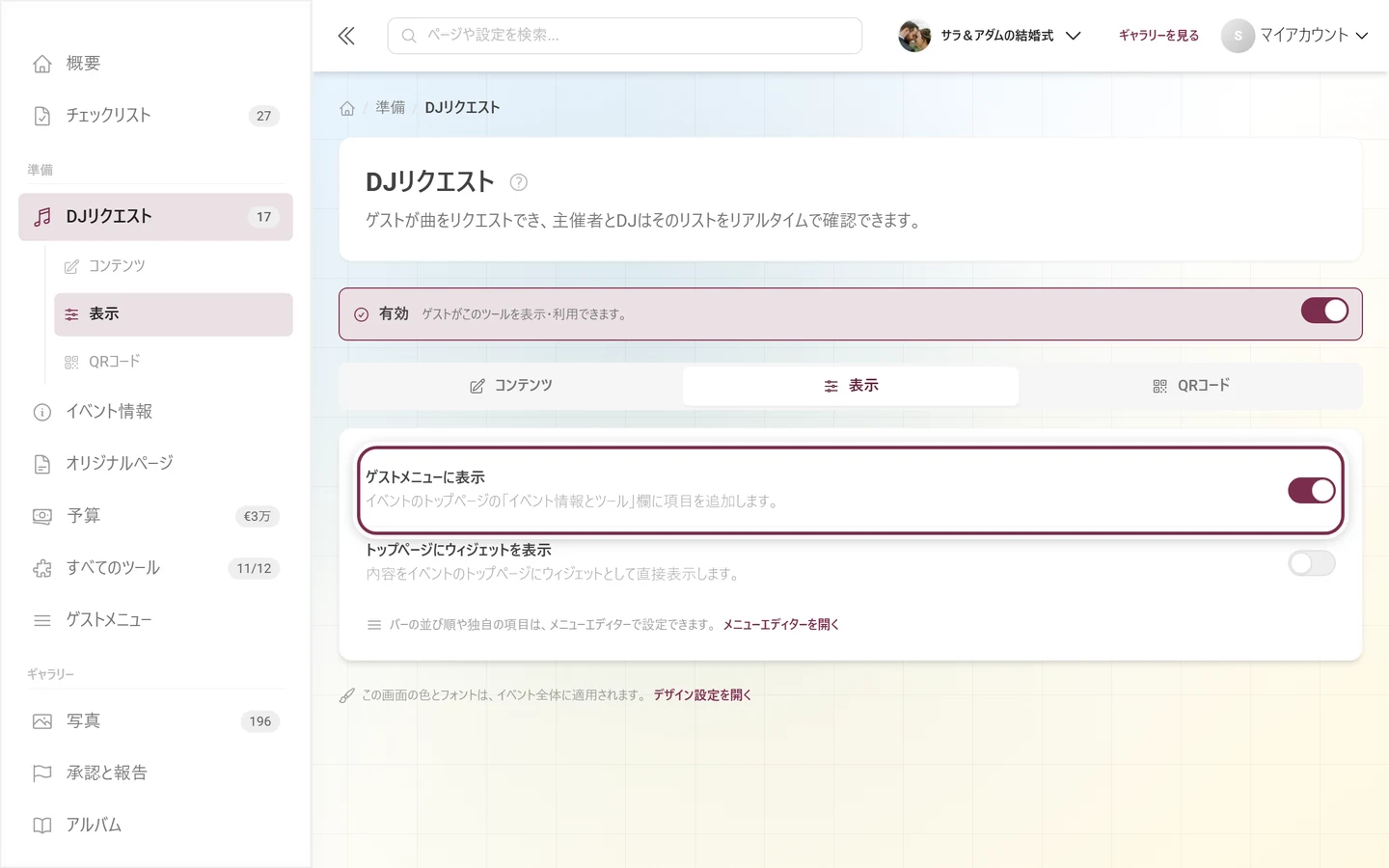Click the メニューエディターを開く link
The height and width of the screenshot is (868, 1389).
(x=781, y=625)
